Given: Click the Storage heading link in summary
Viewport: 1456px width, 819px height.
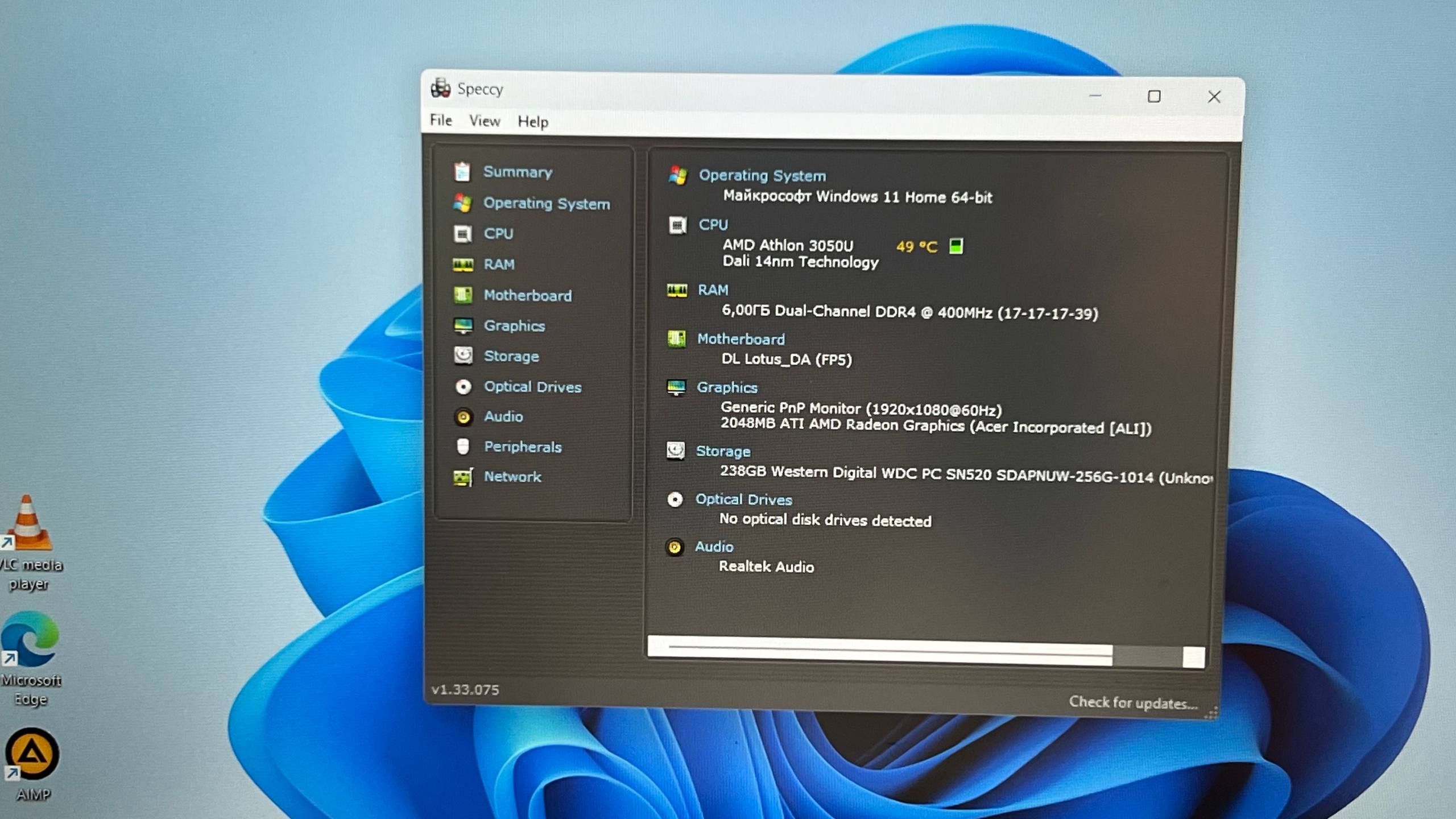Looking at the screenshot, I should (723, 452).
